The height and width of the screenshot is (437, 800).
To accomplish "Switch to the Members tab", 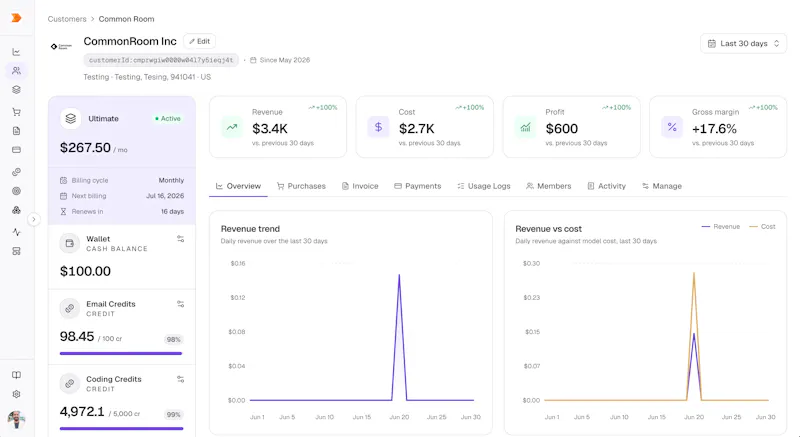I will [548, 186].
